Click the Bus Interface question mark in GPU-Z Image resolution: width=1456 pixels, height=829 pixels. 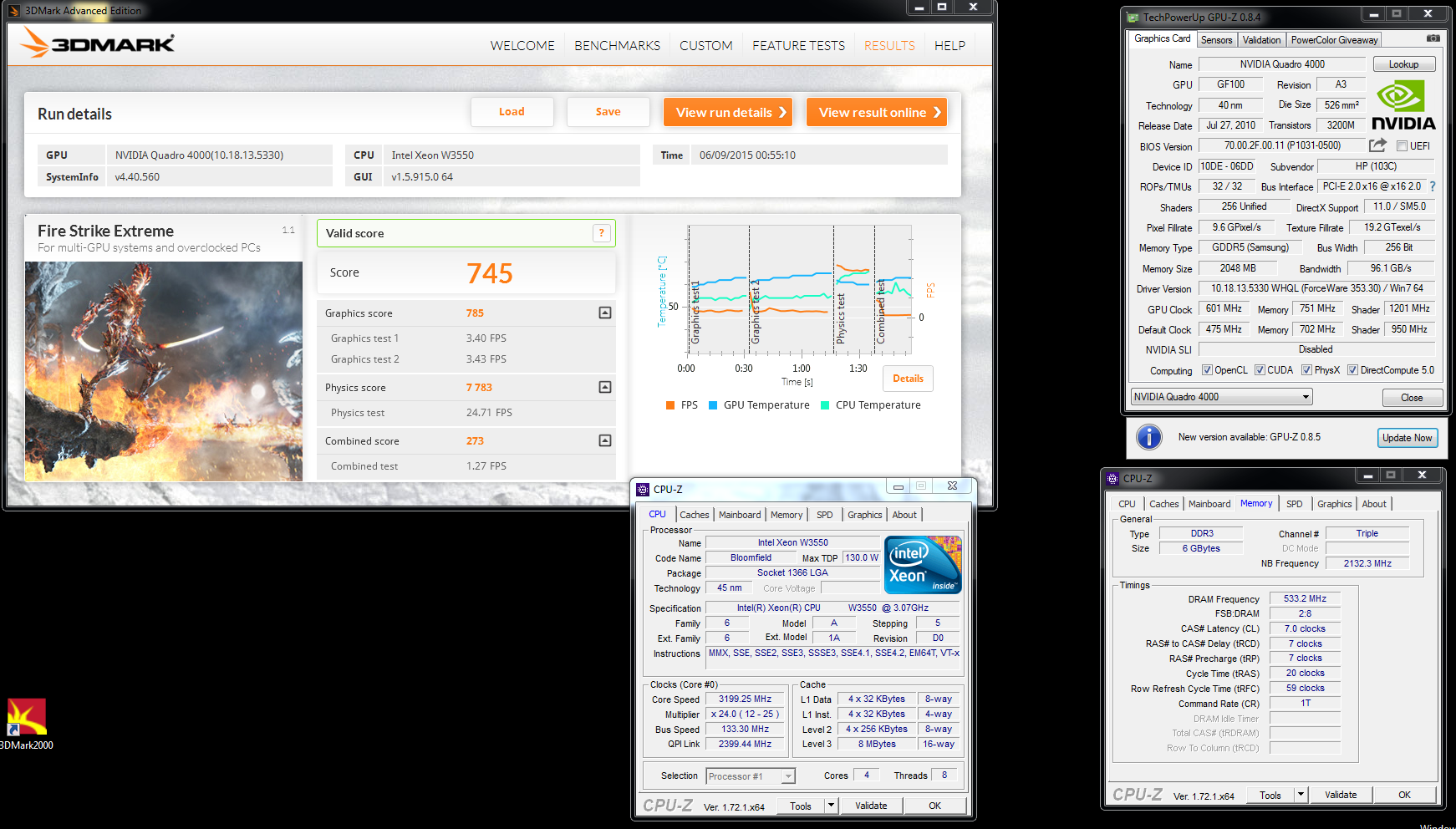tap(1432, 186)
